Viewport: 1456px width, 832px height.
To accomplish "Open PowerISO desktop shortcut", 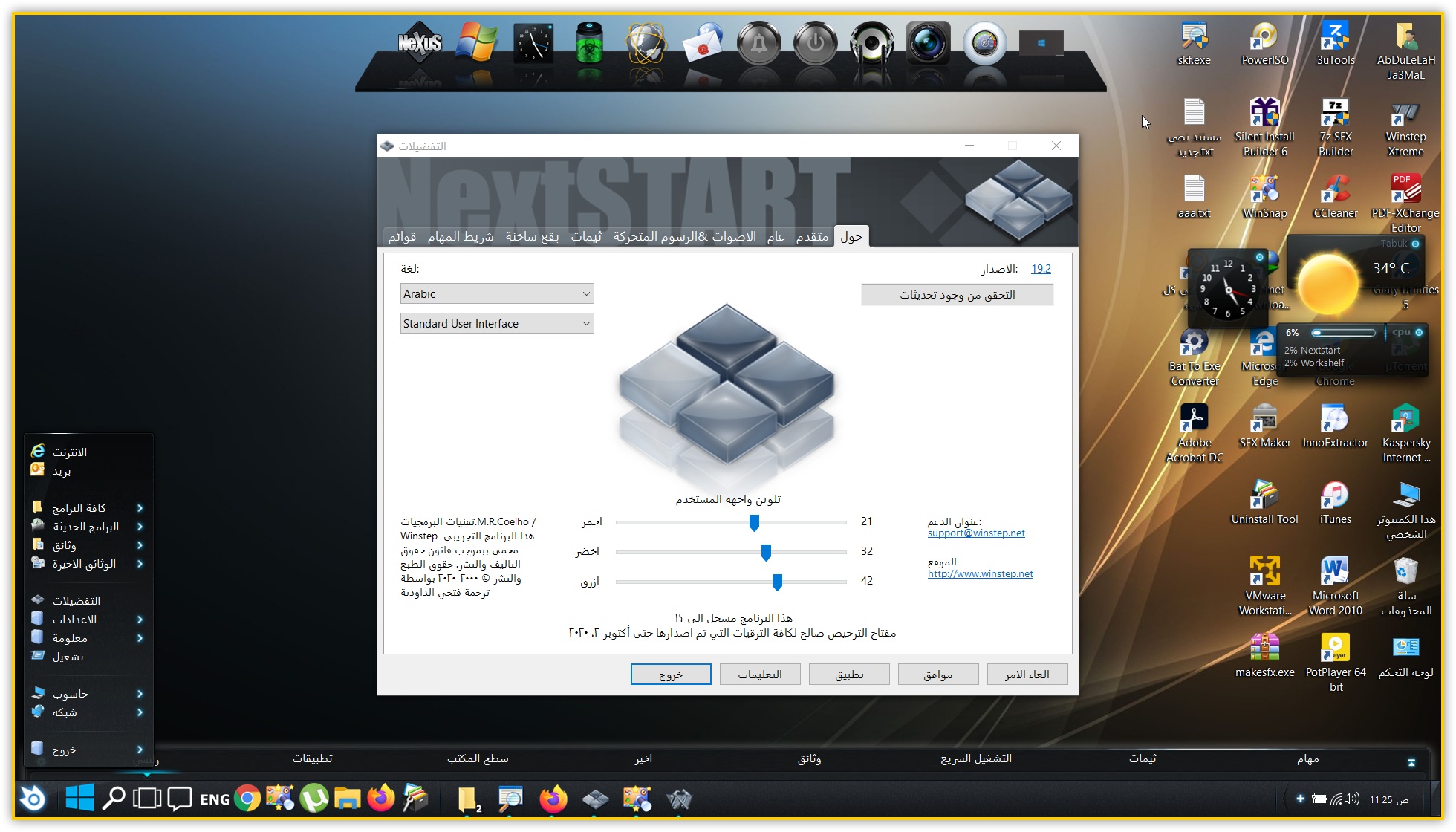I will (x=1265, y=45).
